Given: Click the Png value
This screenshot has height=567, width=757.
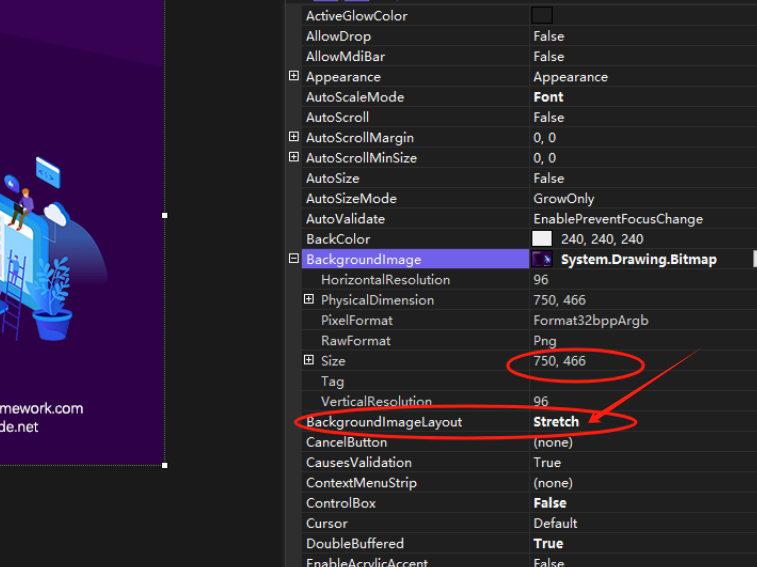Looking at the screenshot, I should click(x=545, y=341).
